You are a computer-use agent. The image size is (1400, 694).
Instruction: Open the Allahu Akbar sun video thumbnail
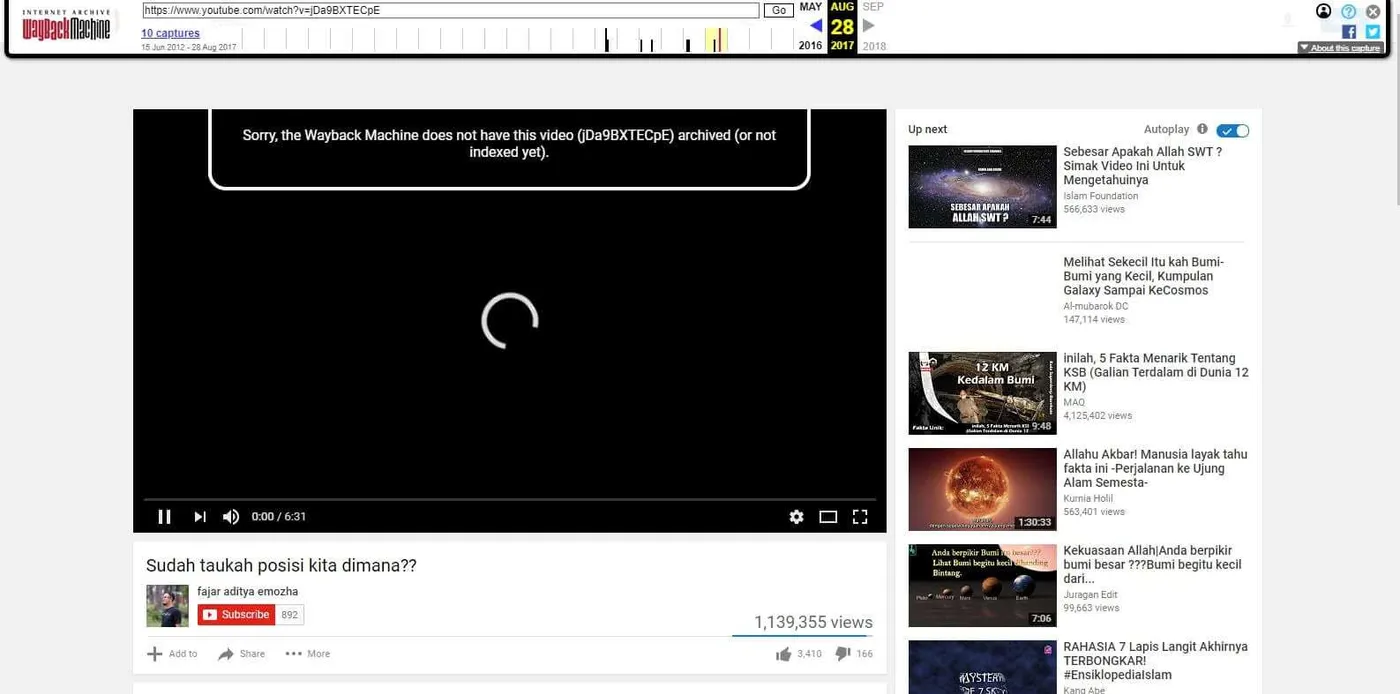982,489
